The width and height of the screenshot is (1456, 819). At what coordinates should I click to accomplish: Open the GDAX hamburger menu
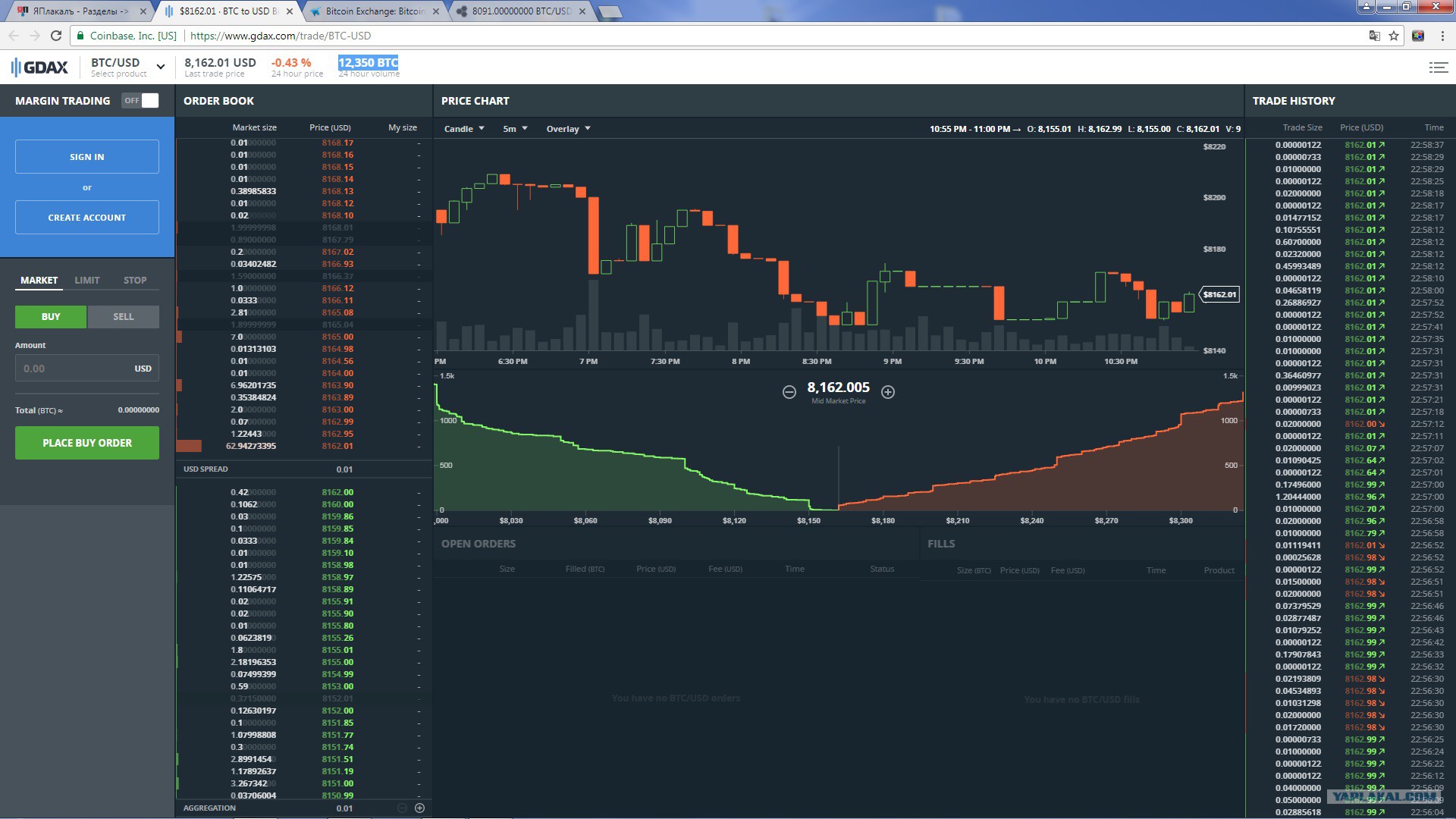coord(1438,67)
